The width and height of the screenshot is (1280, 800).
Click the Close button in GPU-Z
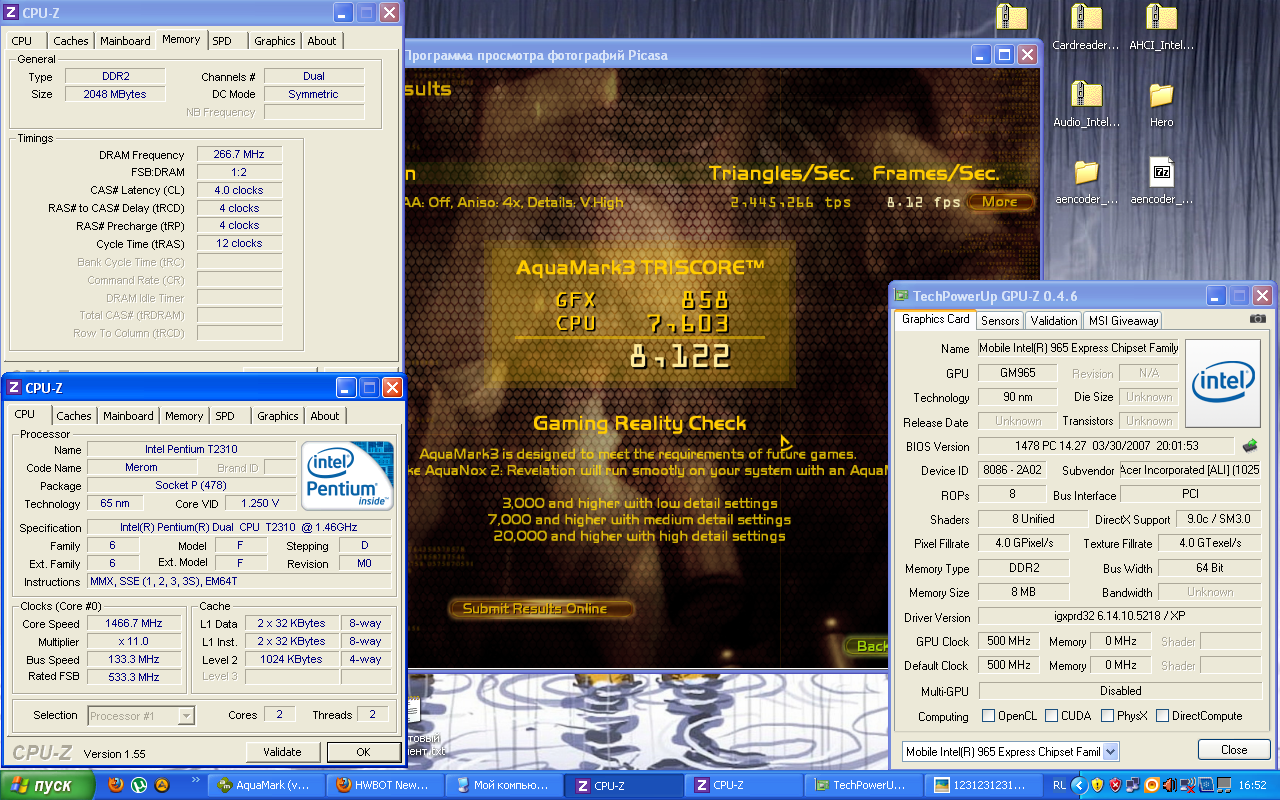click(1234, 750)
